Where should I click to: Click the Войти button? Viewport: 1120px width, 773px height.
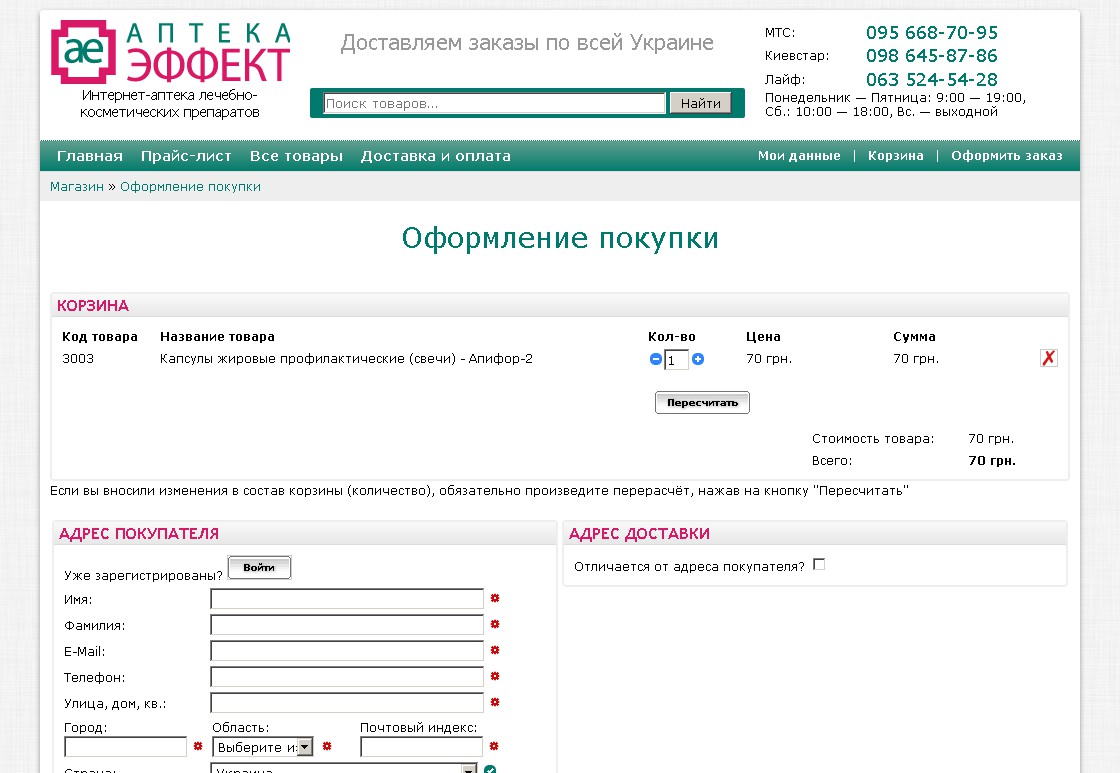[259, 567]
